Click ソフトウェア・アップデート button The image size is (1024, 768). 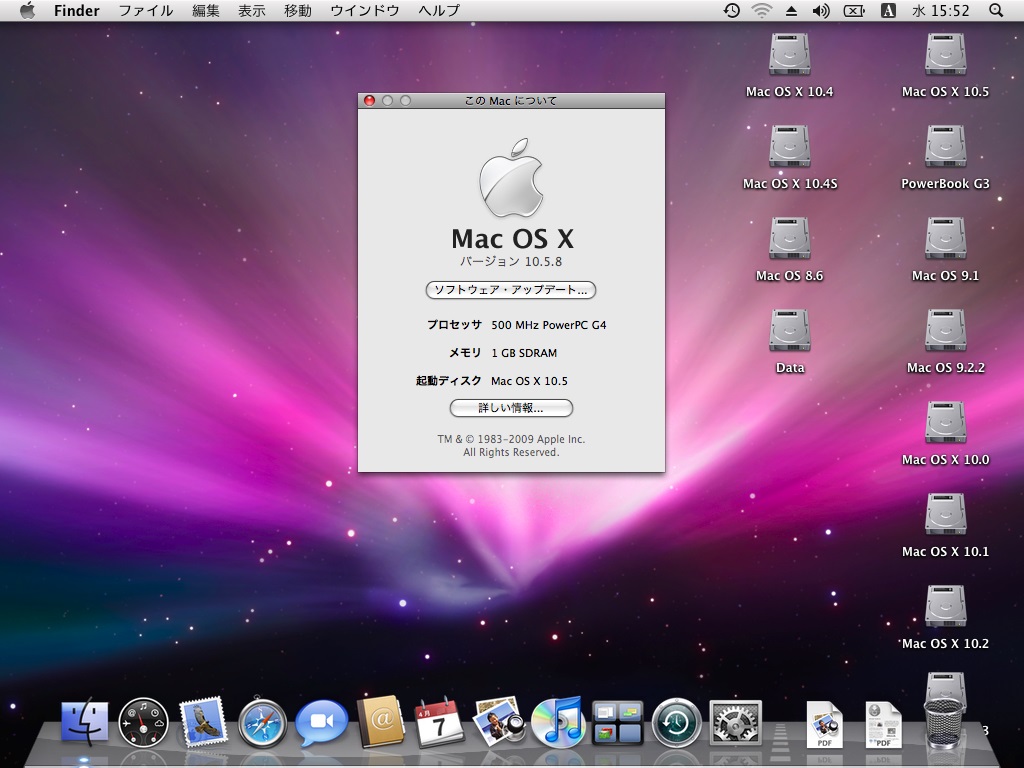click(x=511, y=290)
